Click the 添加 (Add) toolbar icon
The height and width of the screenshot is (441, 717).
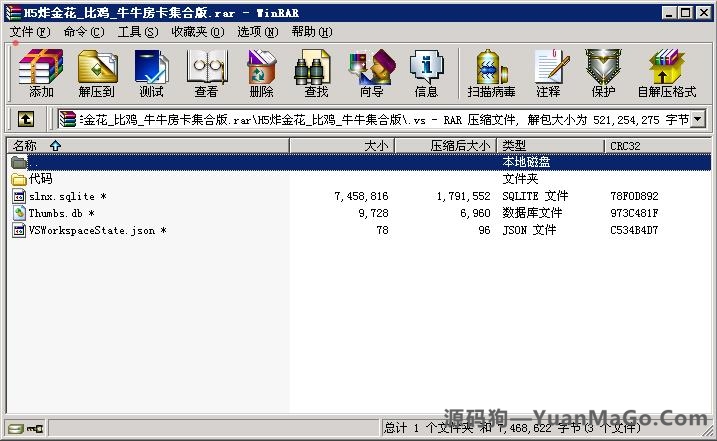pyautogui.click(x=41, y=68)
